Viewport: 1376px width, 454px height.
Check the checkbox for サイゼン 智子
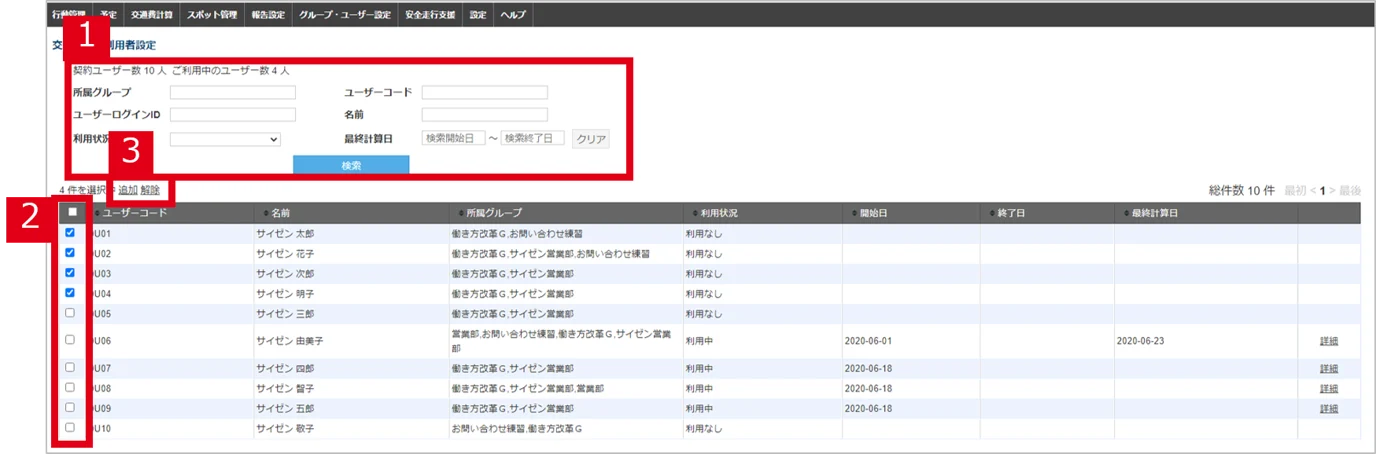point(70,387)
